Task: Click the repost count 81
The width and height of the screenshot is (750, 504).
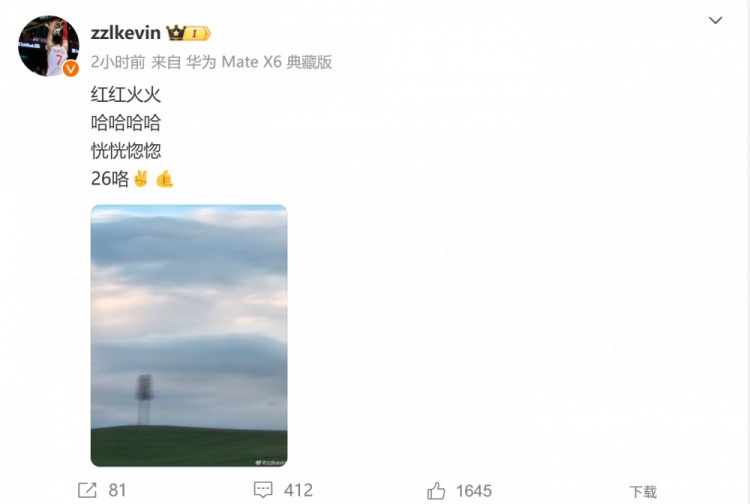Action: pyautogui.click(x=117, y=490)
